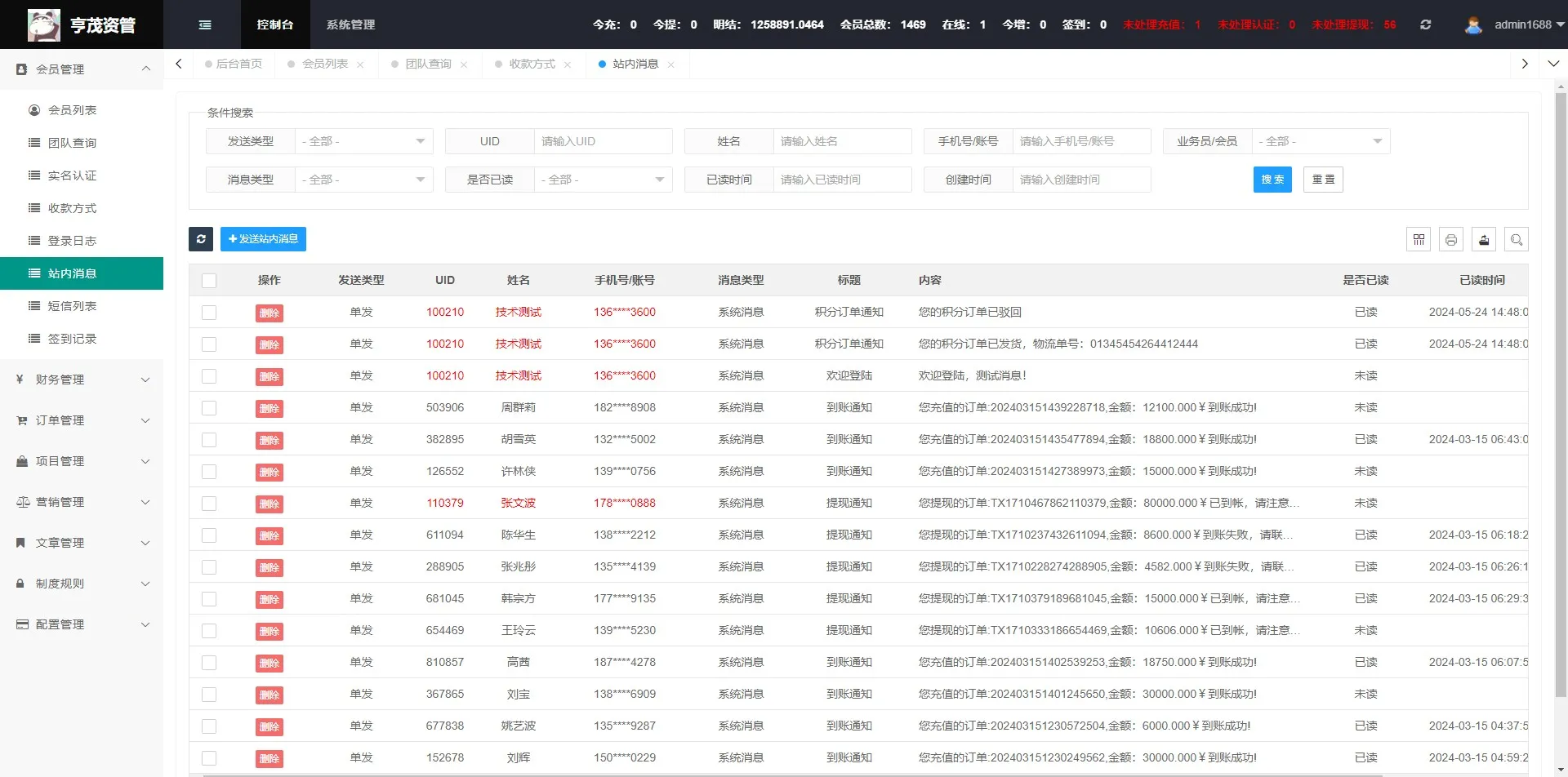Viewport: 1568px width, 777px height.
Task: Click the print table icon
Action: (1451, 239)
